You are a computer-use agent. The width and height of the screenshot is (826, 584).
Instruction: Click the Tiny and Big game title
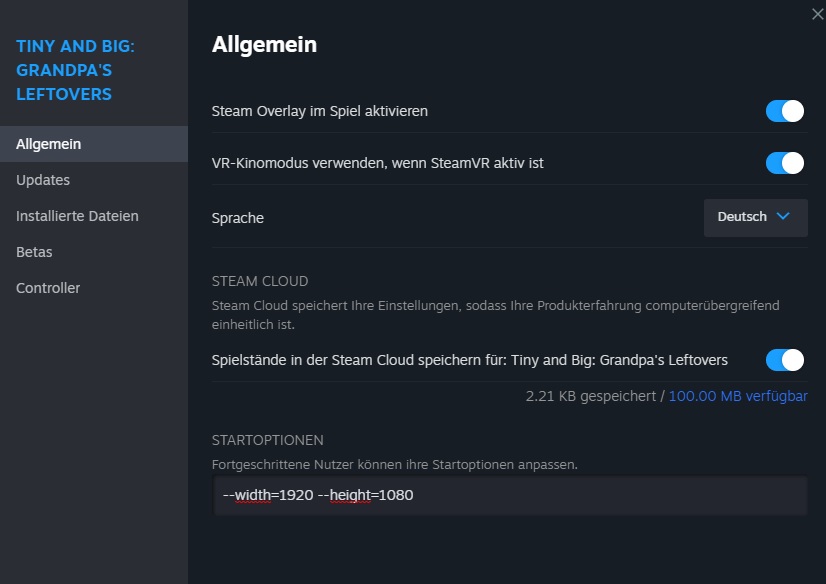(x=75, y=70)
